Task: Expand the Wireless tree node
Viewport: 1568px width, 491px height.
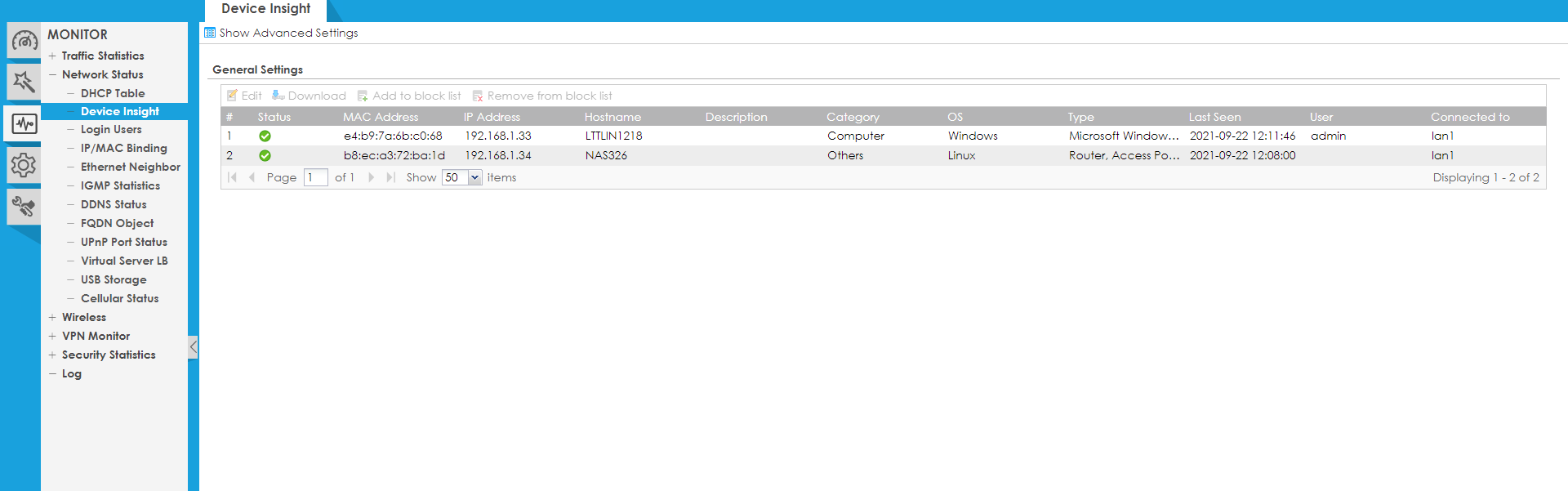Action: click(52, 317)
